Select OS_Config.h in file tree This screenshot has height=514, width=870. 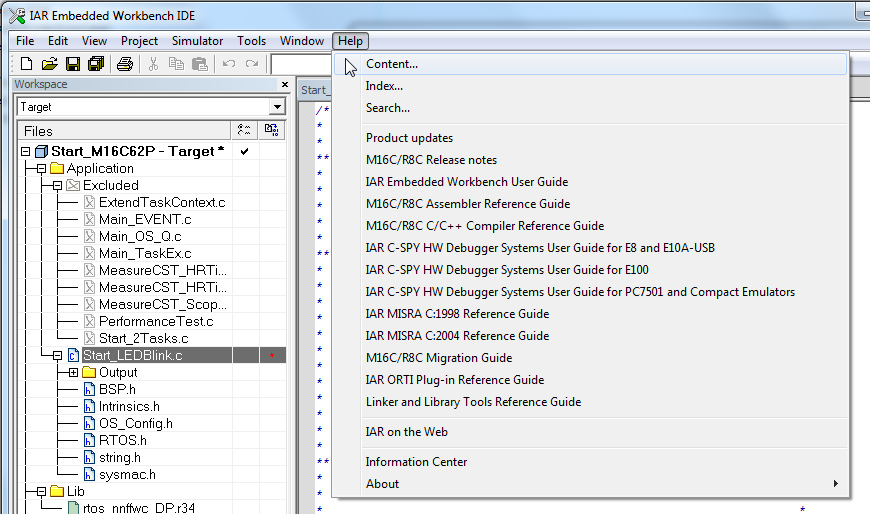click(135, 424)
